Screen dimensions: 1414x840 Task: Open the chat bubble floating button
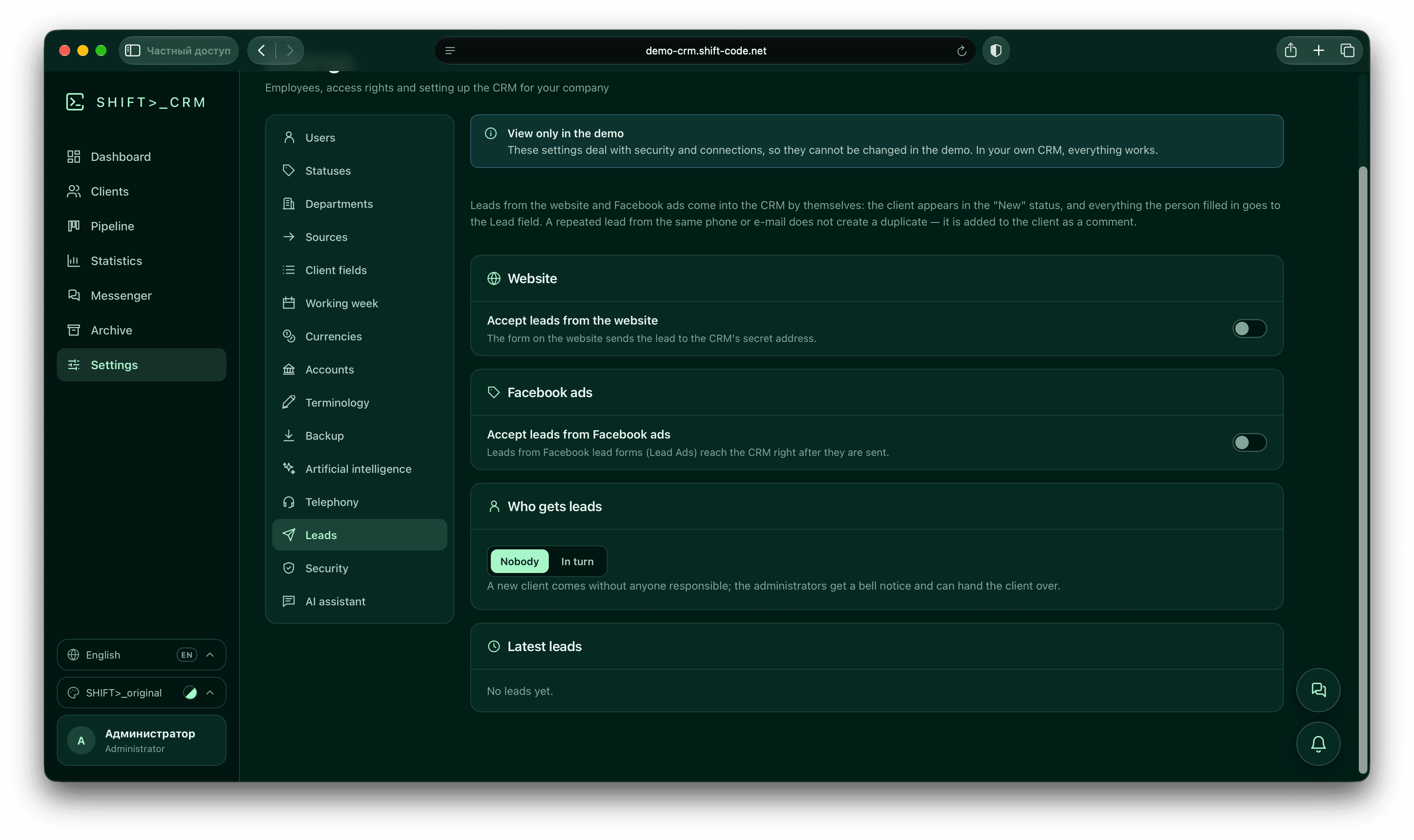tap(1318, 690)
